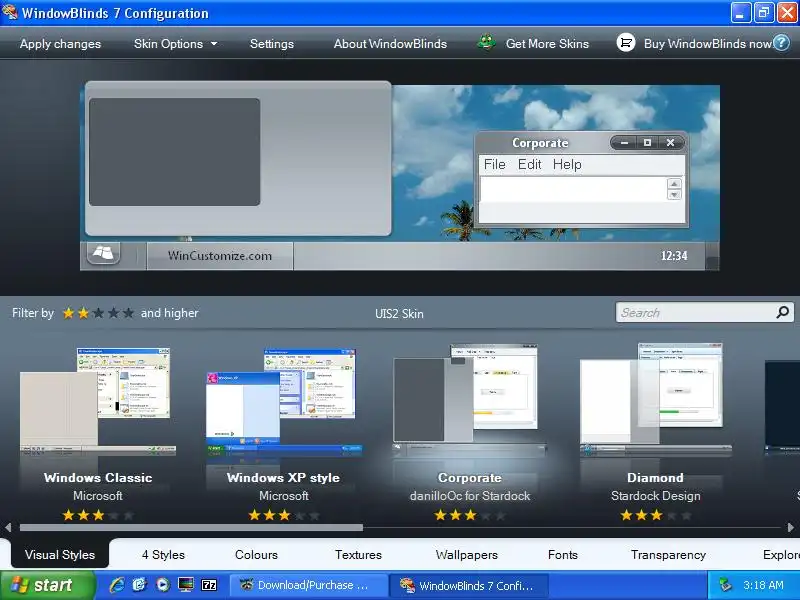Image resolution: width=800 pixels, height=600 pixels.
Task: Click the partially visible Explorer tab
Action: [781, 554]
